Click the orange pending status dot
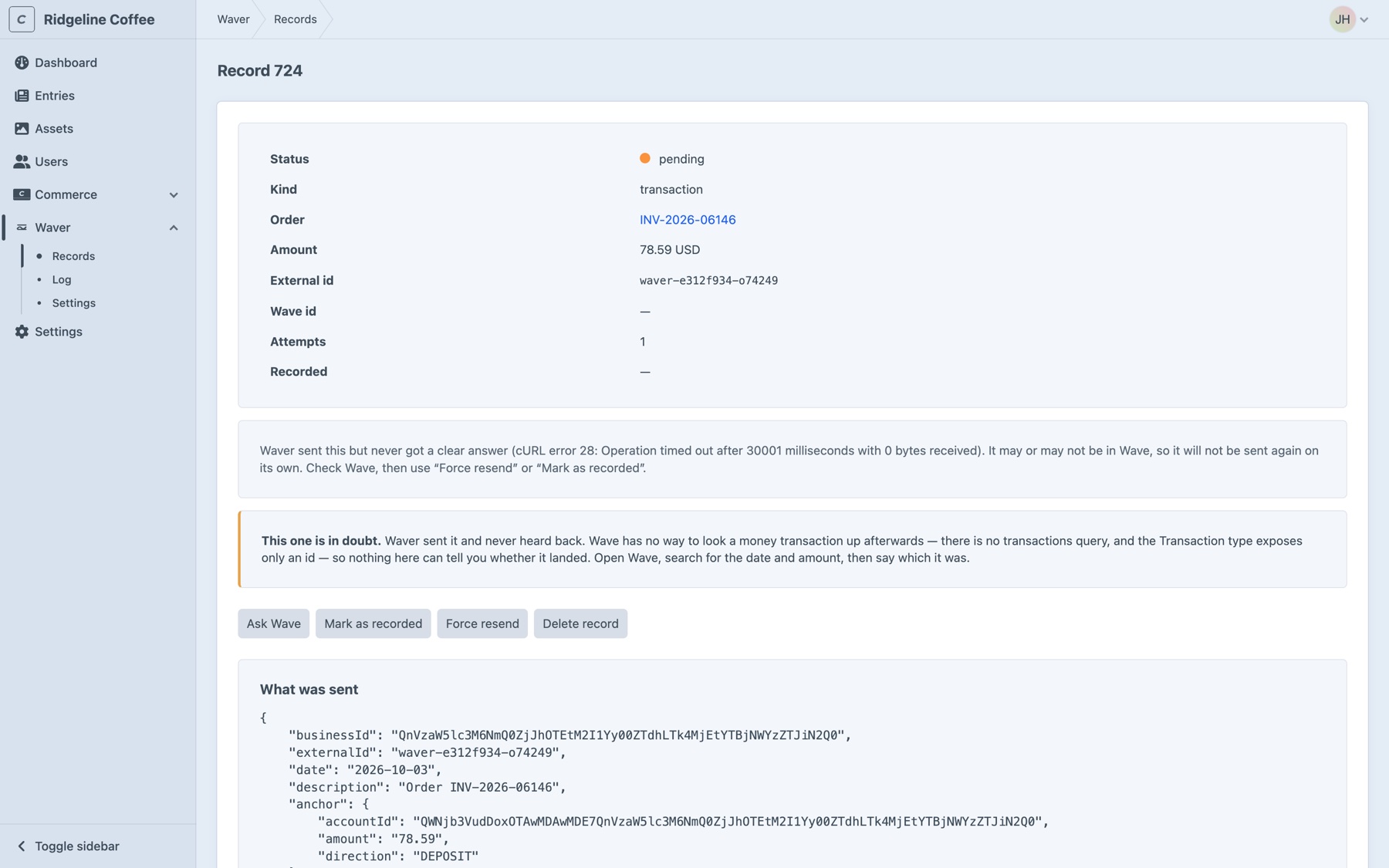The height and width of the screenshot is (868, 1389). point(645,158)
